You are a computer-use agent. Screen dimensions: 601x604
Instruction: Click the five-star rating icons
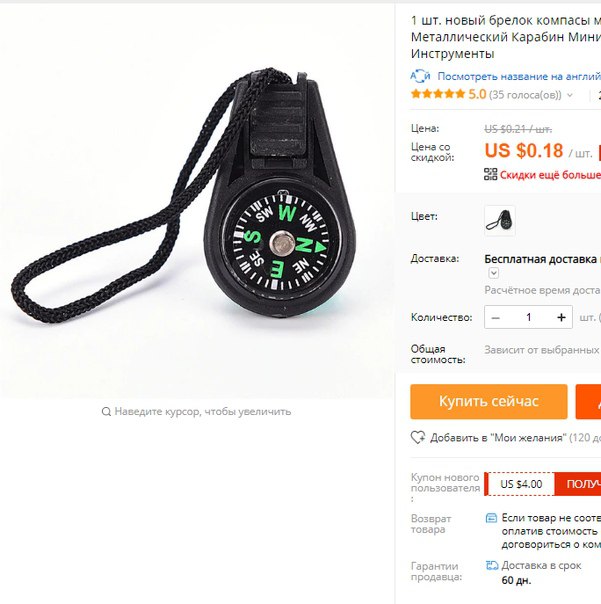(438, 94)
